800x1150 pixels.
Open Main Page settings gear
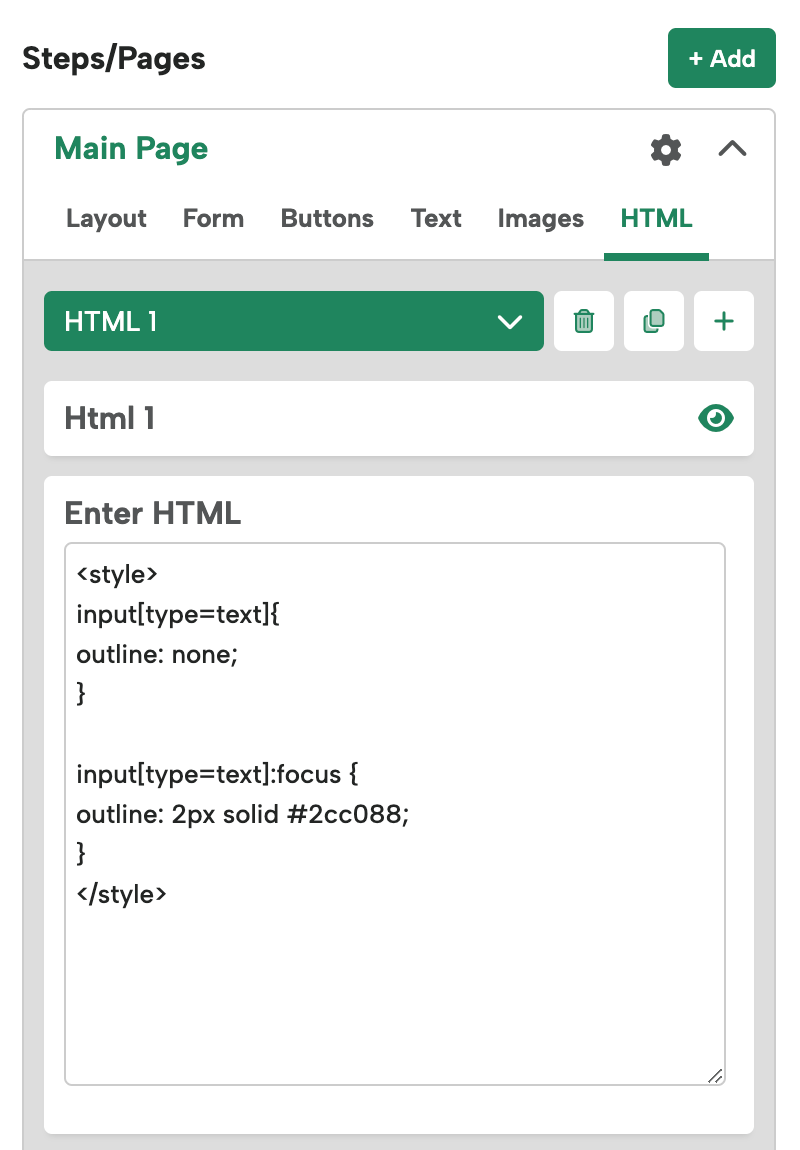coord(666,150)
